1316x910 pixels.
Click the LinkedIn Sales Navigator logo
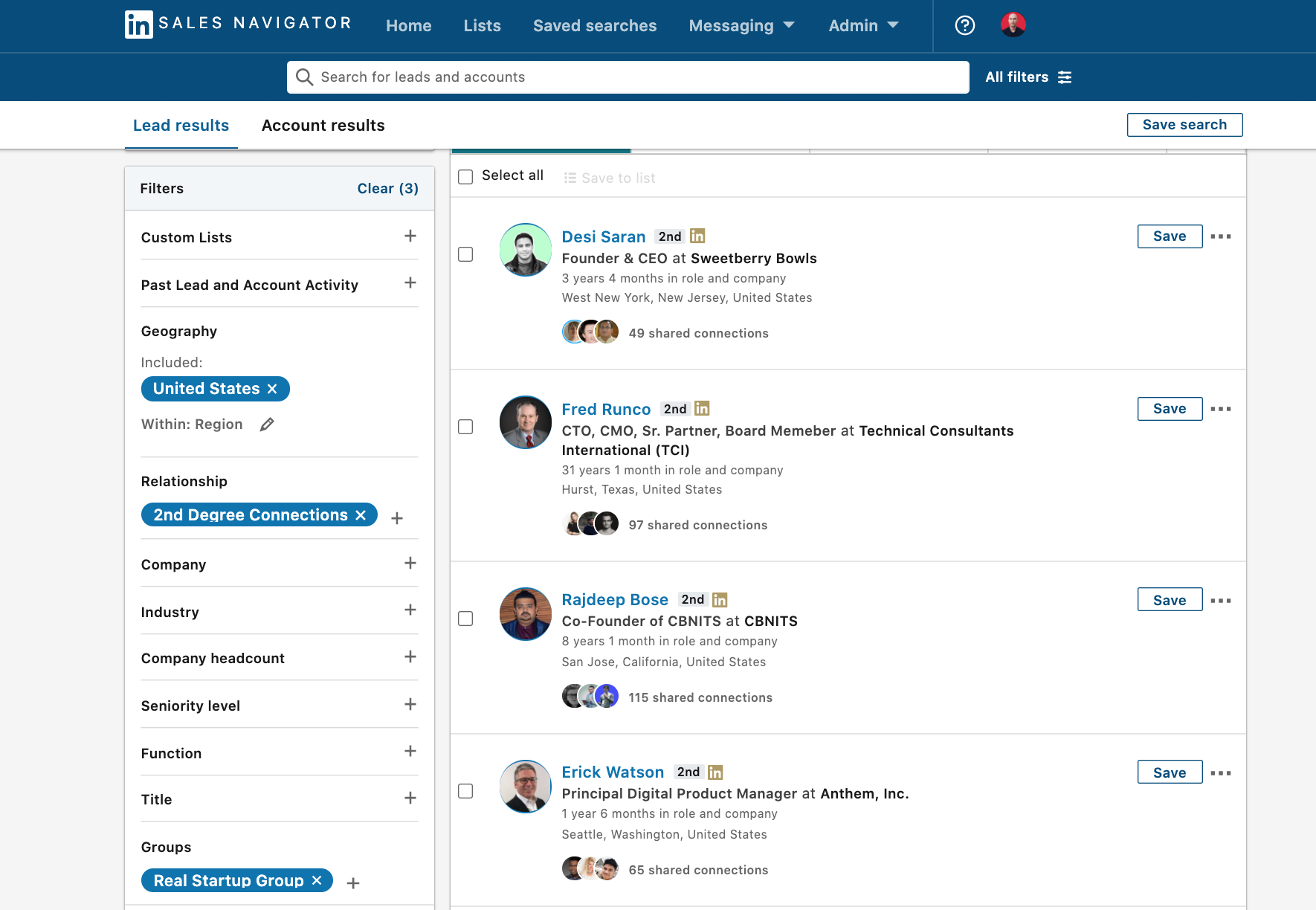click(x=238, y=25)
